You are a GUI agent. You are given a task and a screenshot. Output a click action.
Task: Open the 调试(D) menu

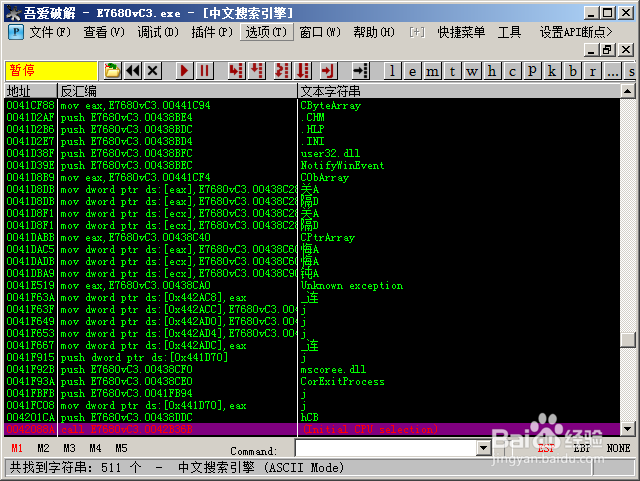(158, 32)
